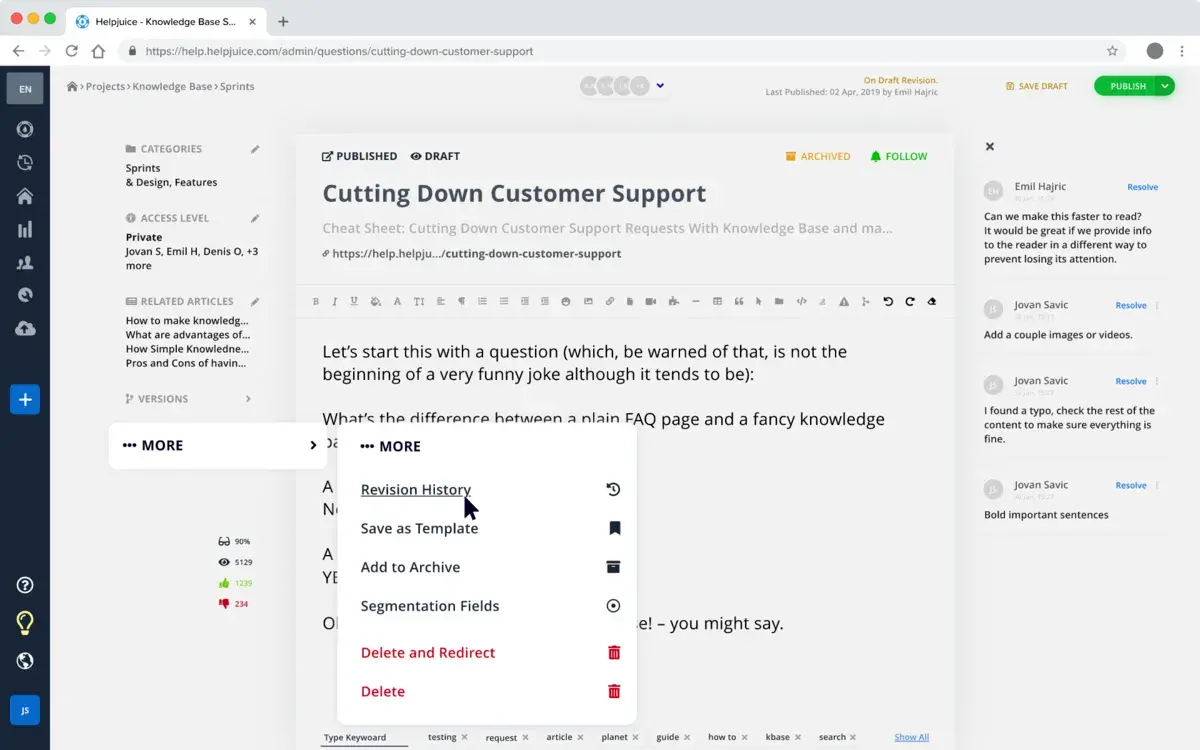Switch to Draft view

click(435, 156)
